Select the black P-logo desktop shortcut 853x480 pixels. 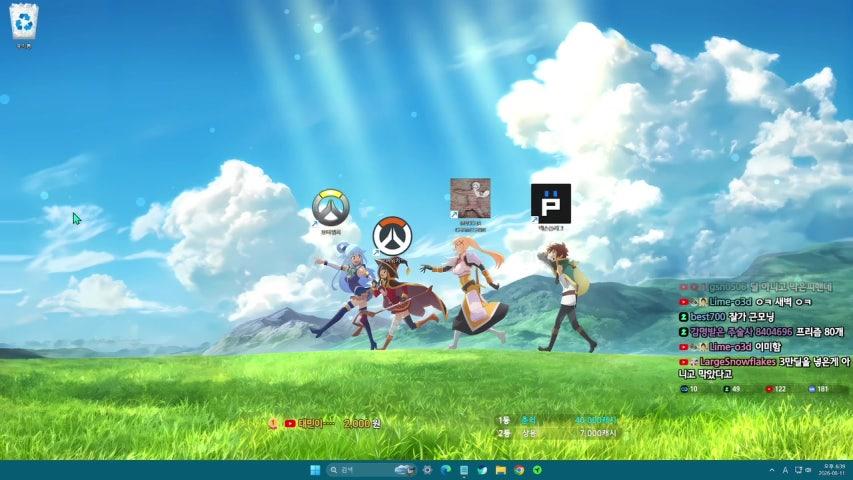[551, 207]
